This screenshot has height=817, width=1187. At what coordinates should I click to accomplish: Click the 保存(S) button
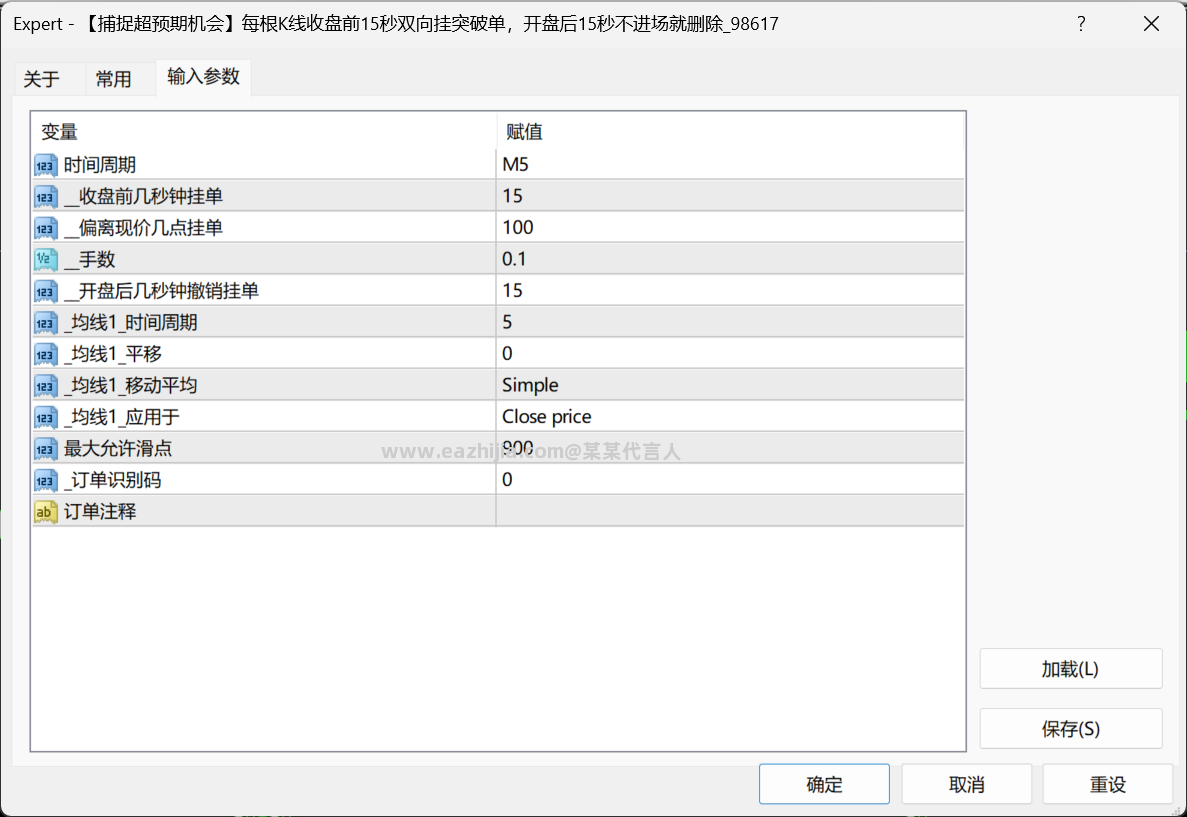(1070, 728)
